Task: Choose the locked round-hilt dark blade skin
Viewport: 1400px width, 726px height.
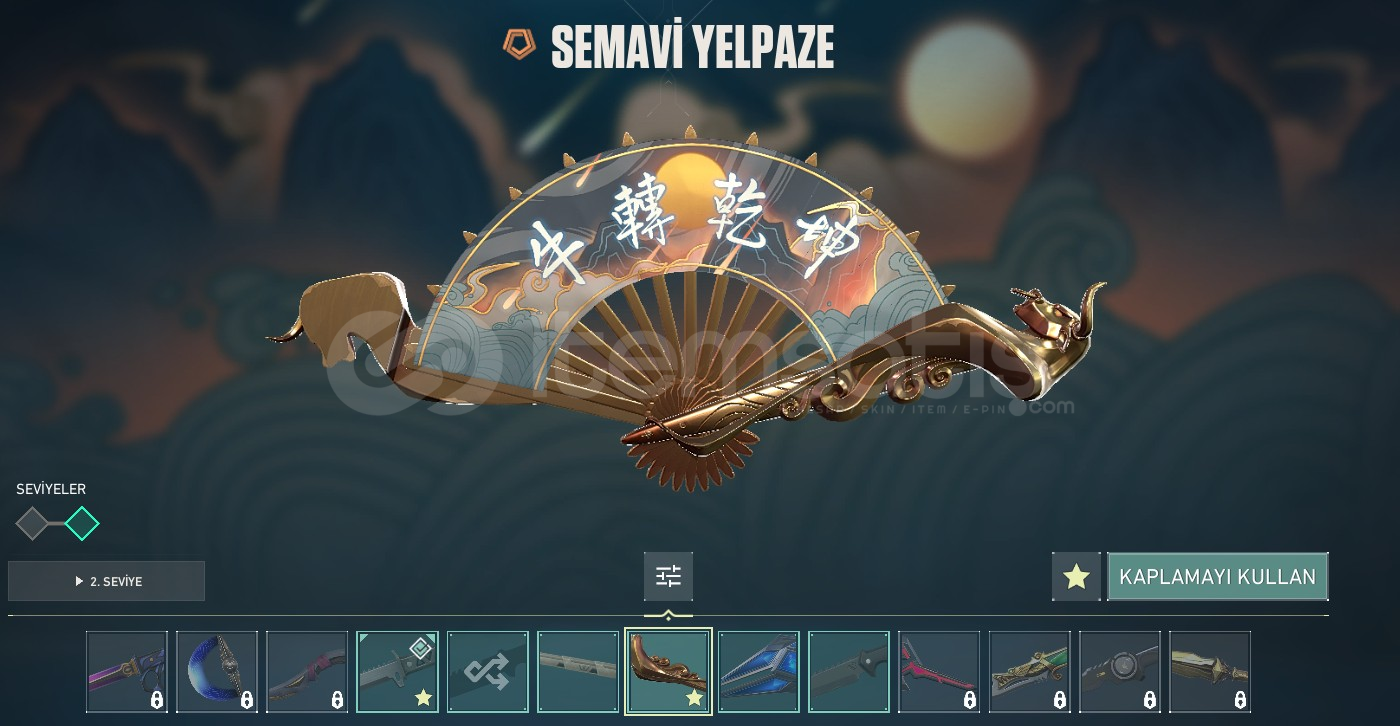Action: point(1120,672)
